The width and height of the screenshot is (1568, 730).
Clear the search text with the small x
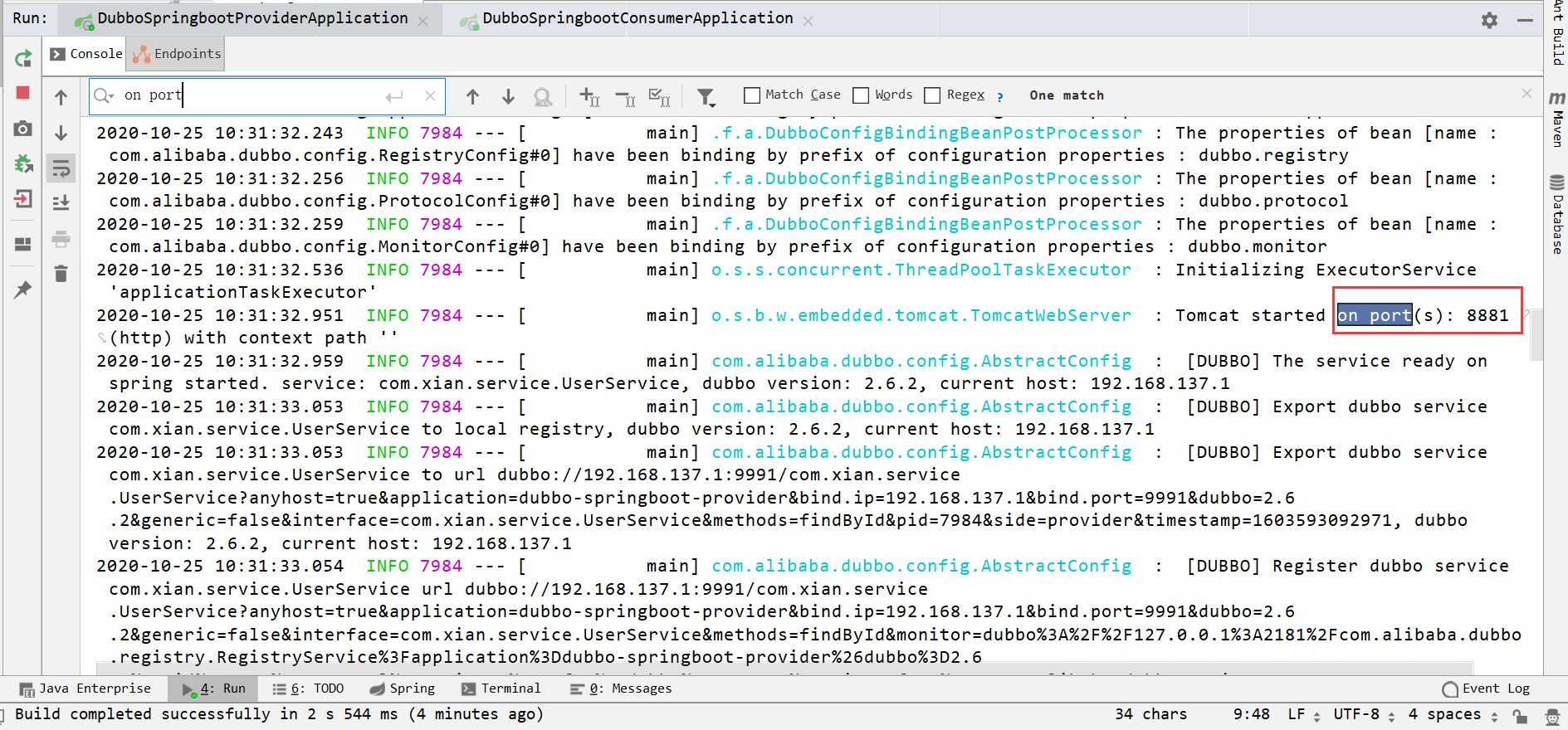[430, 96]
